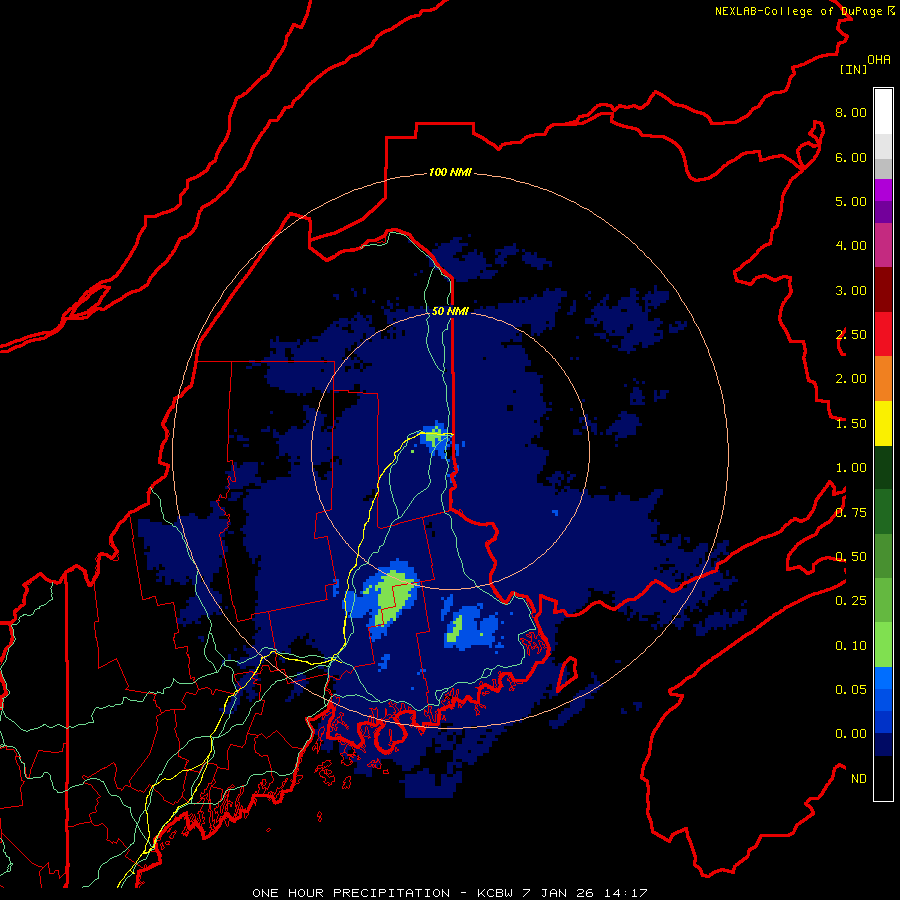Click the 2.00 legend value
Image resolution: width=900 pixels, height=900 pixels.
(x=851, y=379)
